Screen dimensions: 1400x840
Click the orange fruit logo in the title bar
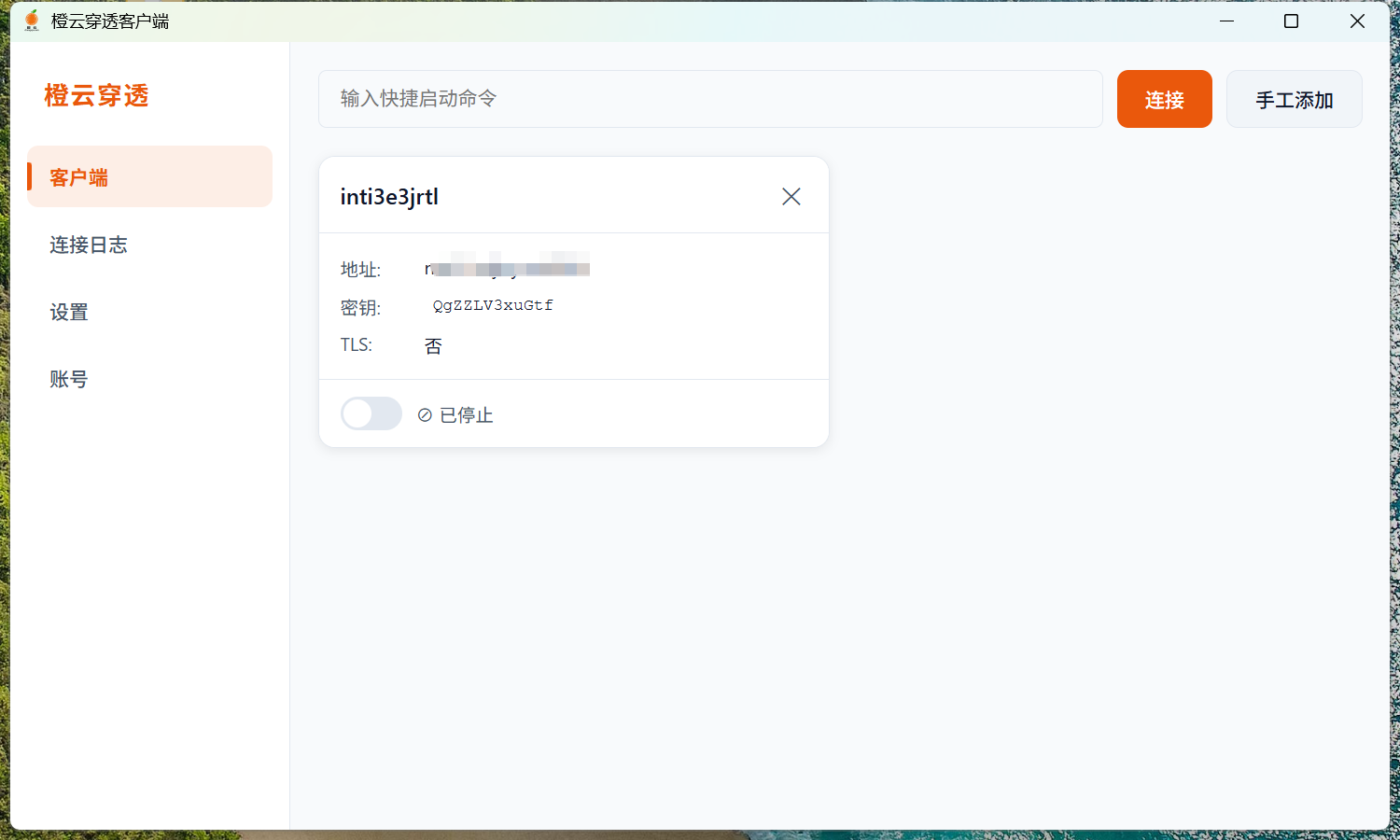pyautogui.click(x=31, y=20)
